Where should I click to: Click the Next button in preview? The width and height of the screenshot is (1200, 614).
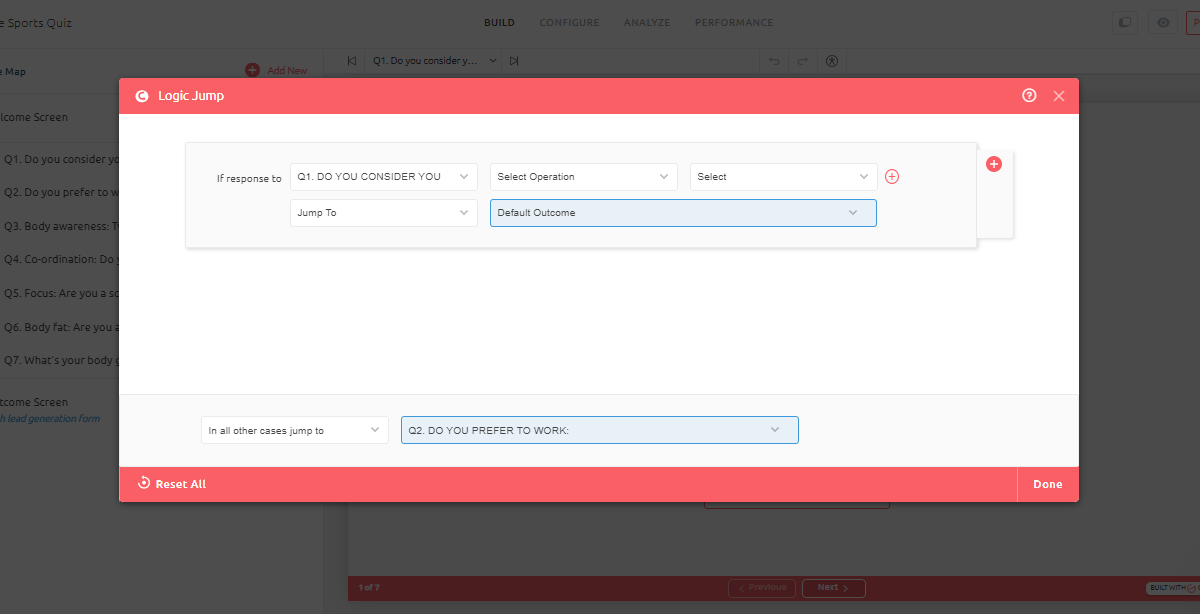tap(833, 588)
